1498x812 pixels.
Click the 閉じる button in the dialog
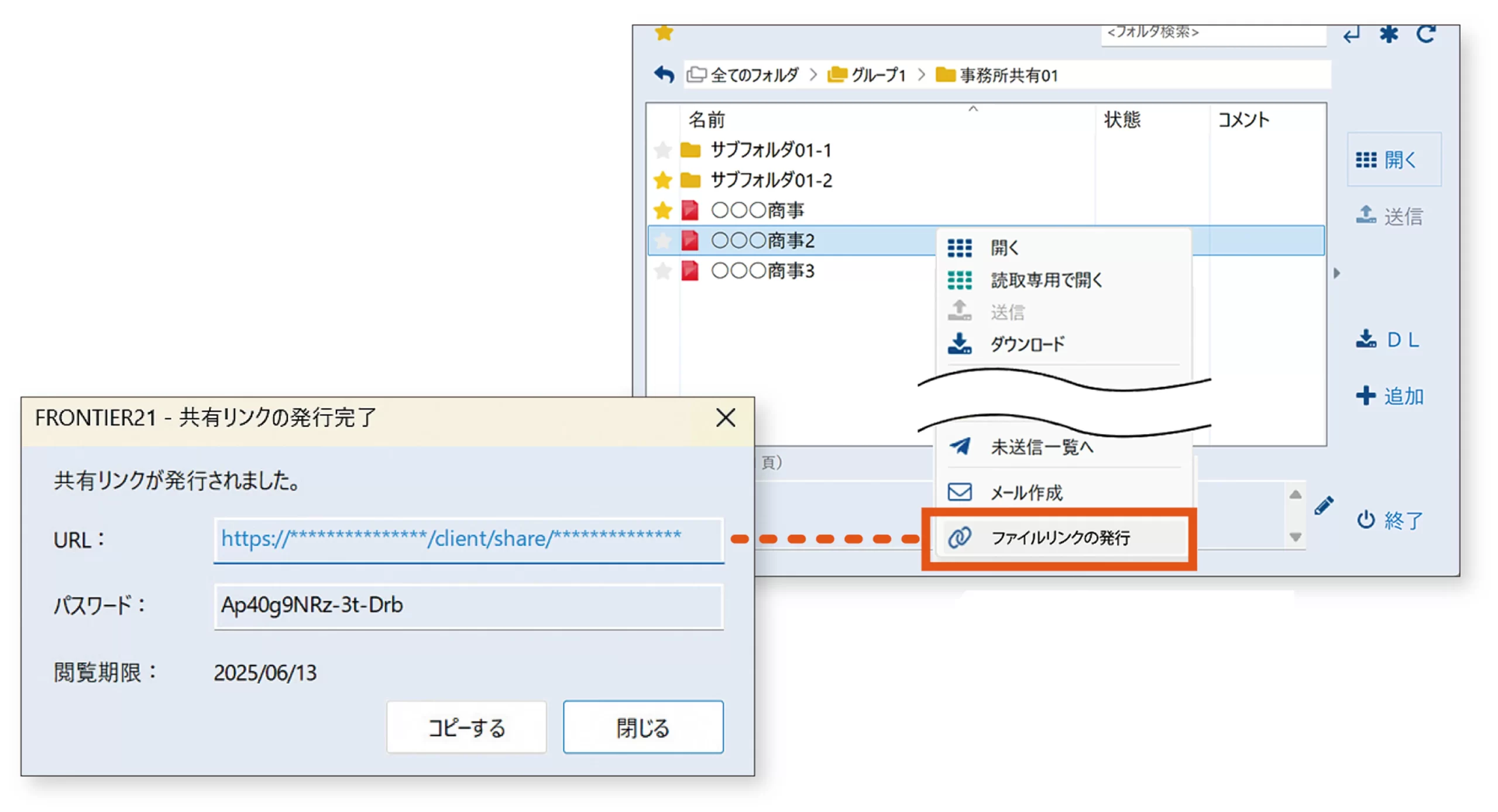click(642, 727)
